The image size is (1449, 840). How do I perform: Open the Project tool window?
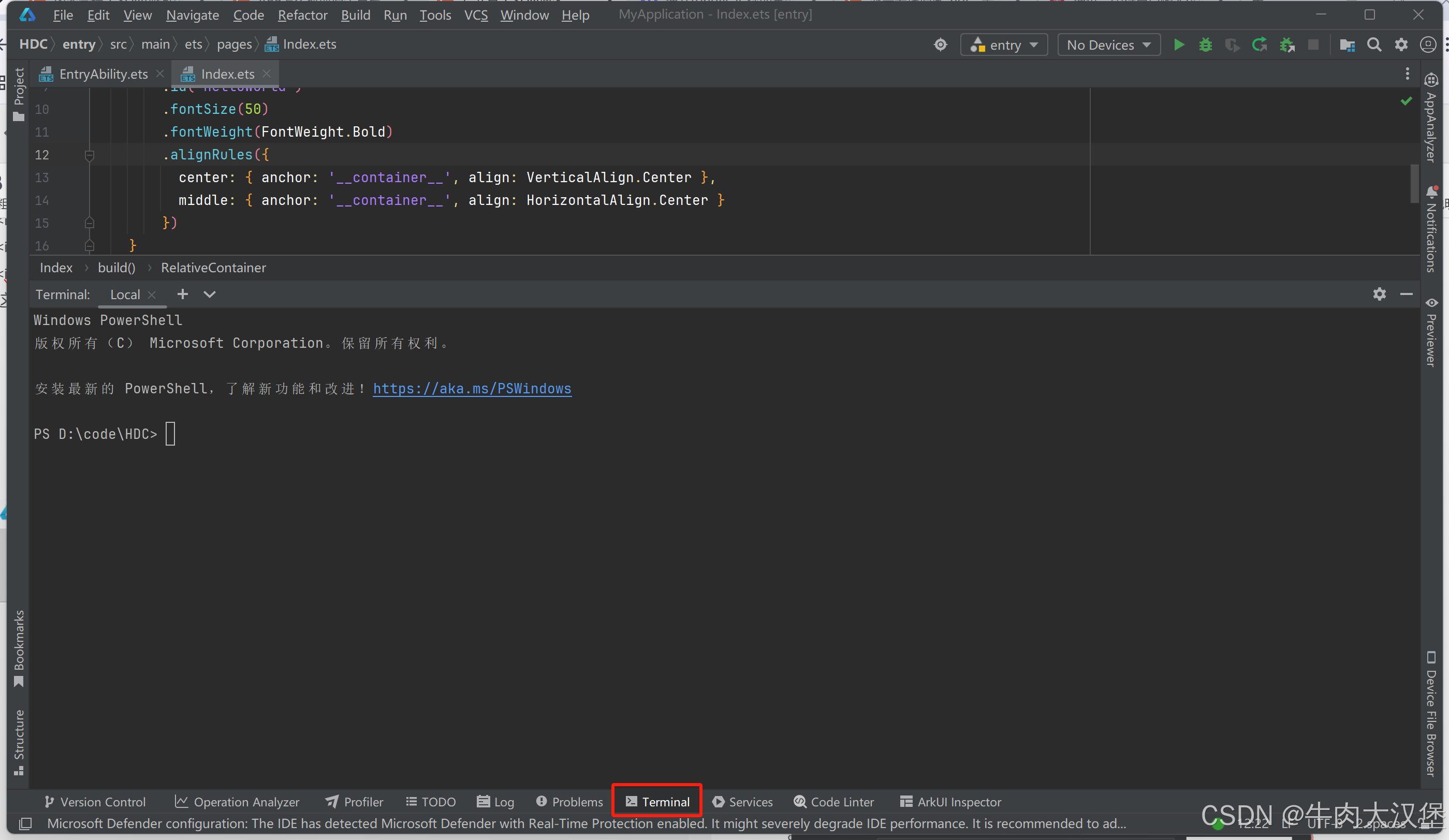19,95
